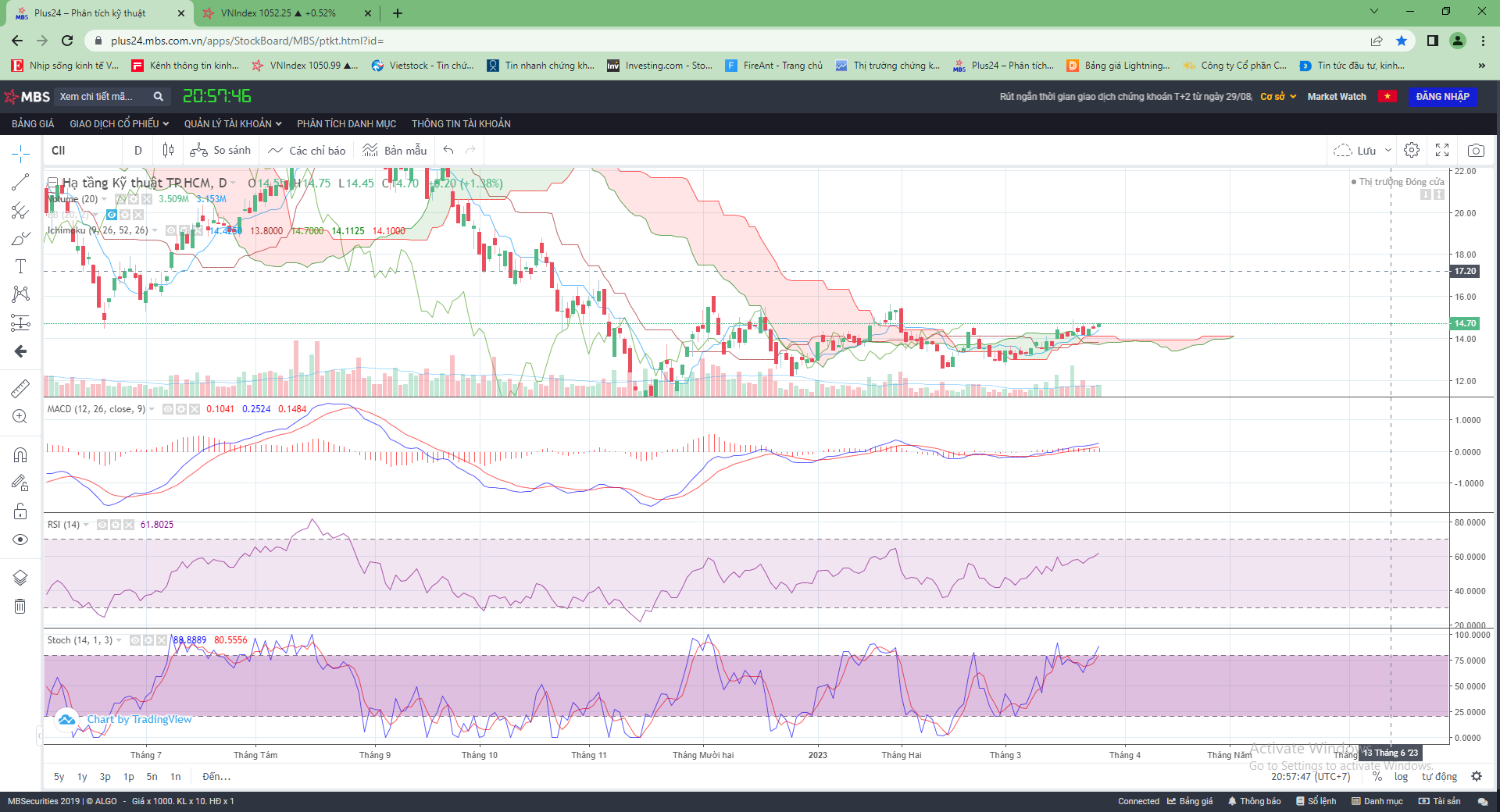Expand the Volume (20) legend menu arrow

pos(105,199)
